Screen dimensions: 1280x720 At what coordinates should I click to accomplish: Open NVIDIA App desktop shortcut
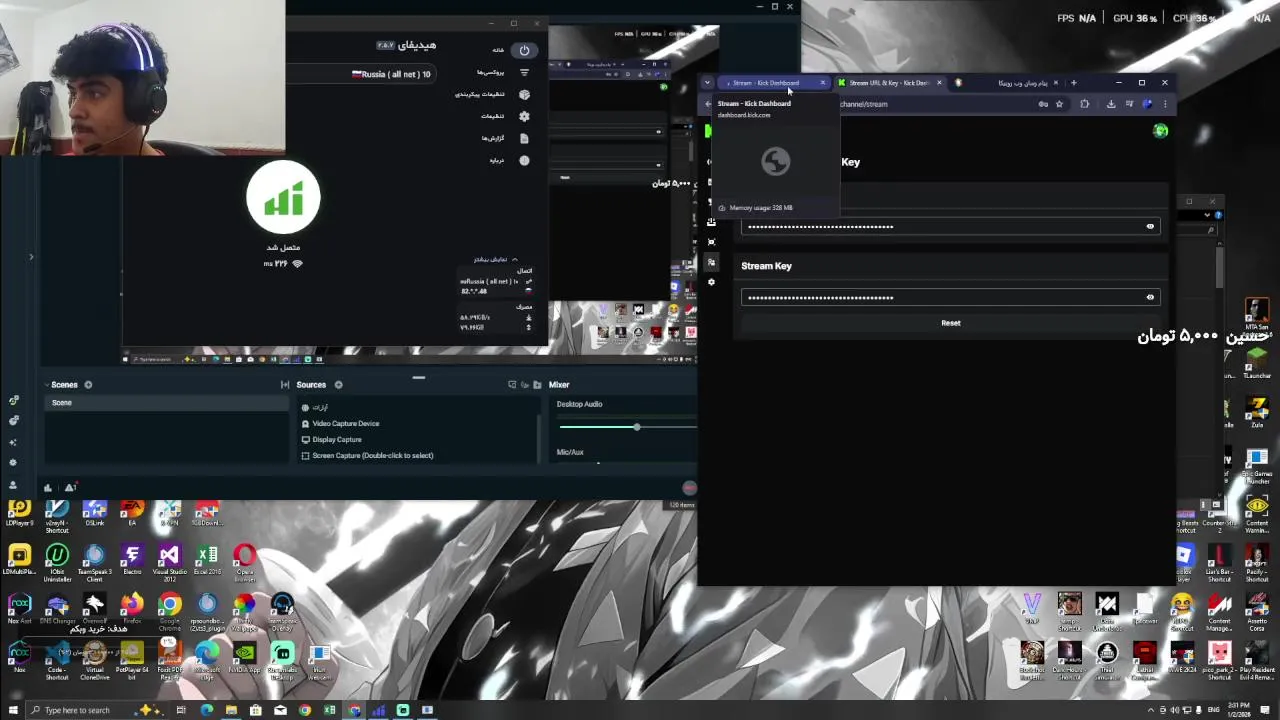(x=244, y=658)
